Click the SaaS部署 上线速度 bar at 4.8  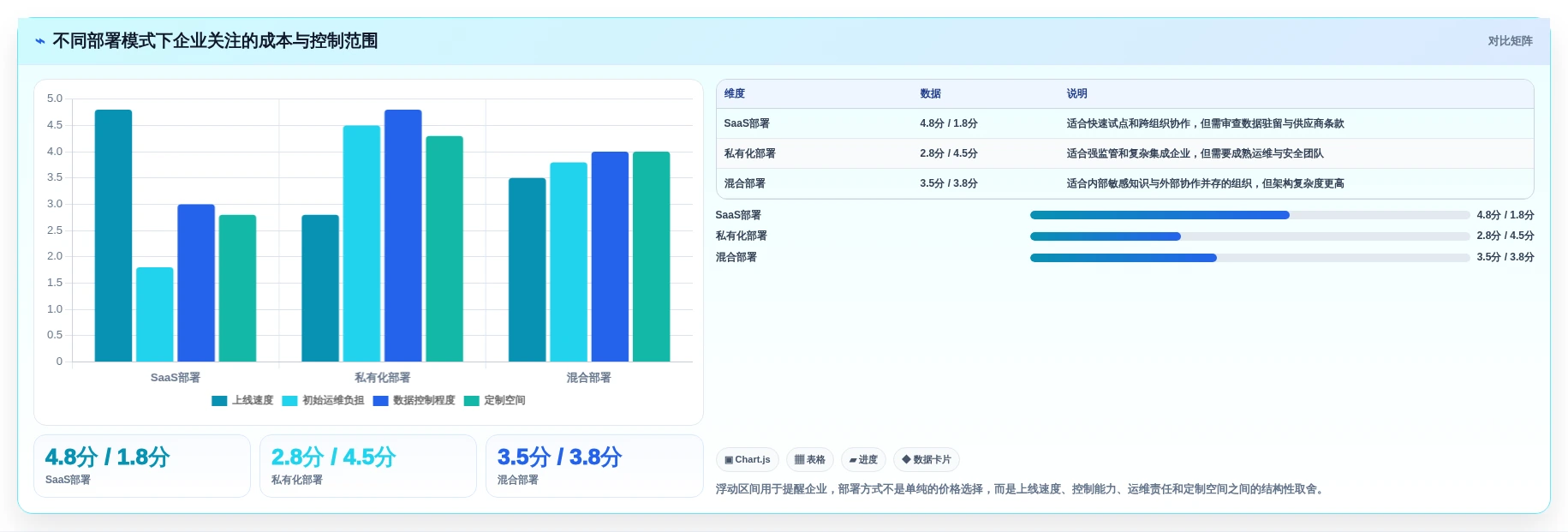113,236
